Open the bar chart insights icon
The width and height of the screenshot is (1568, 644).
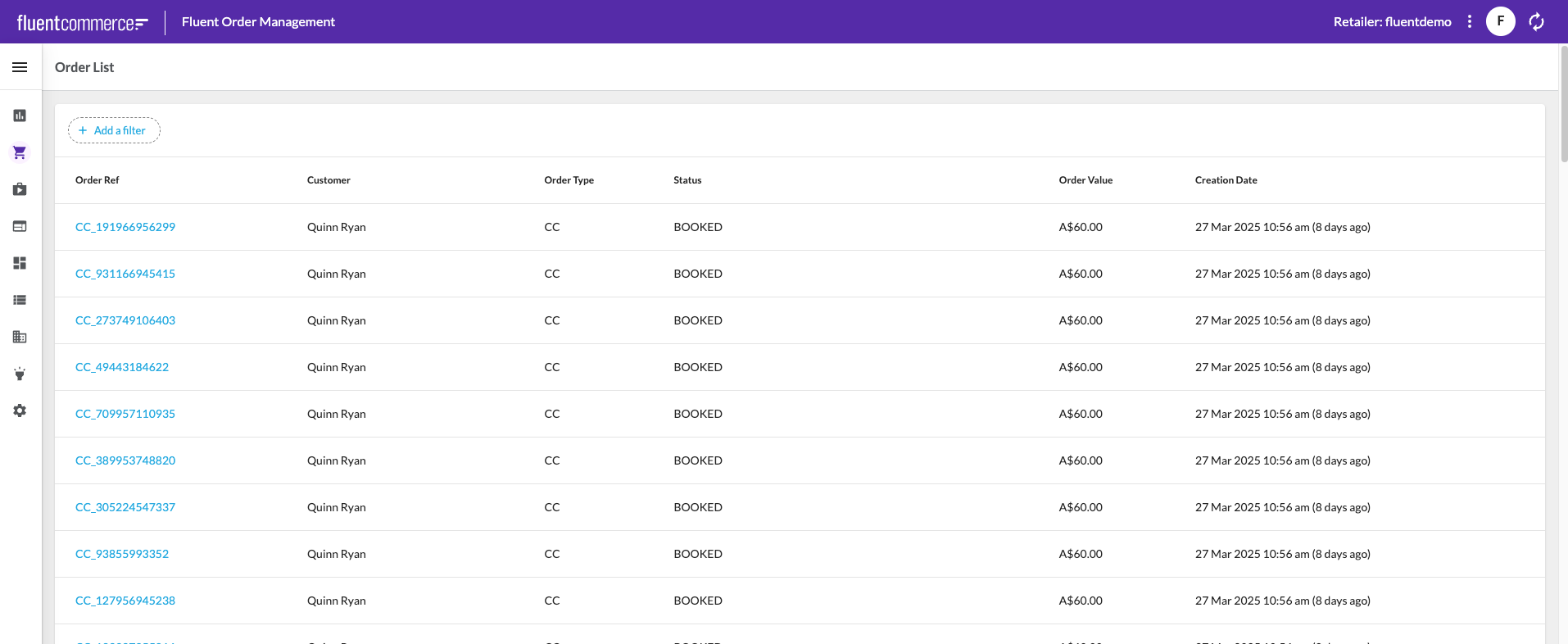[20, 116]
